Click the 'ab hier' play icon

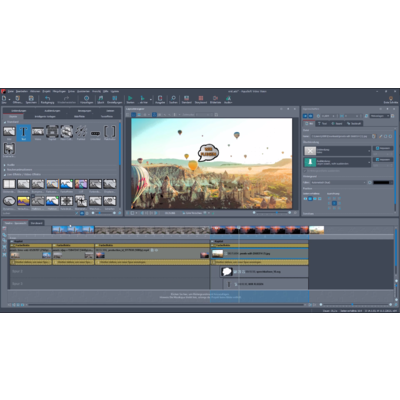pos(143,99)
